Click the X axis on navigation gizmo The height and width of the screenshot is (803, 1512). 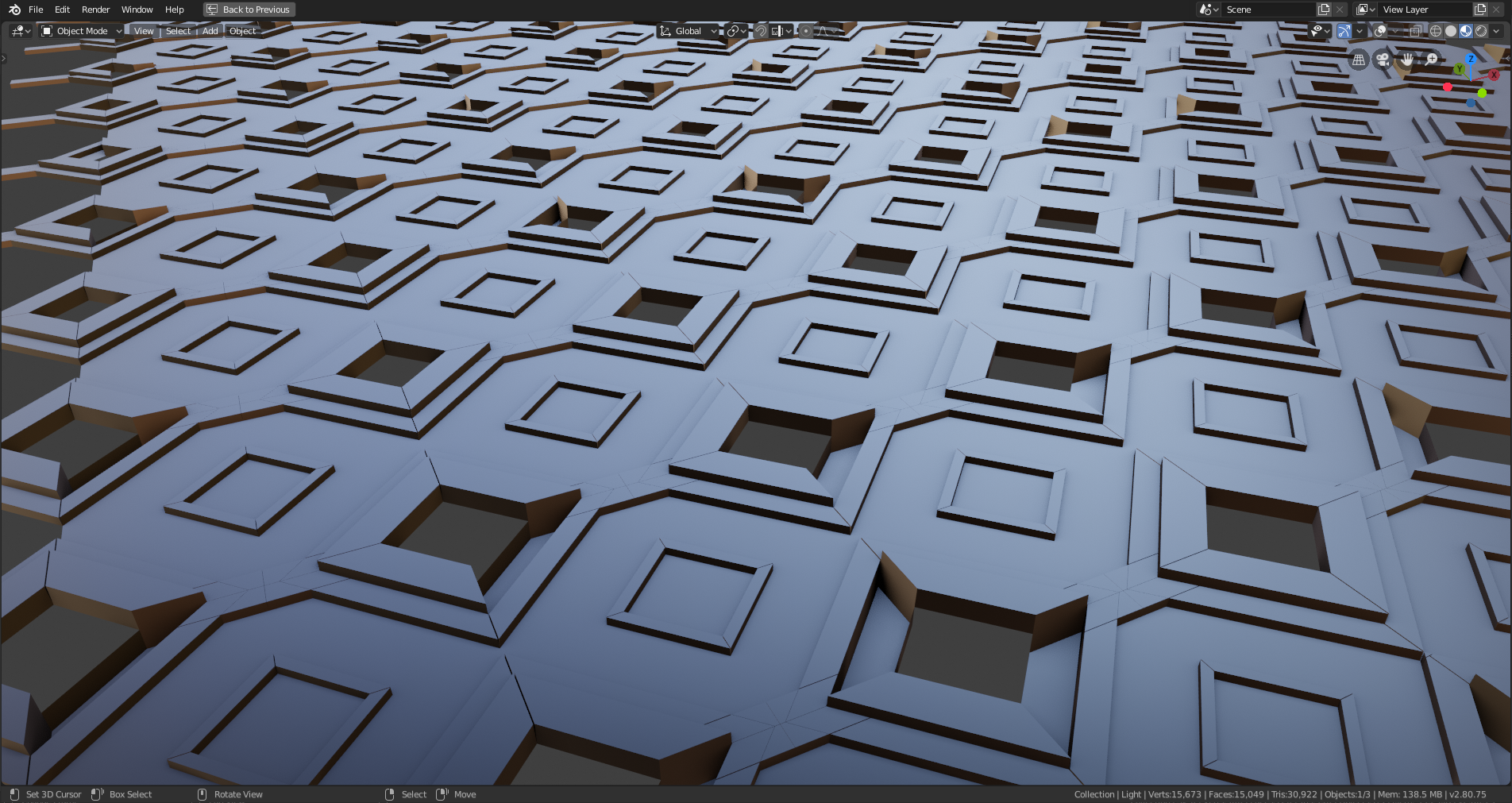click(x=1494, y=75)
